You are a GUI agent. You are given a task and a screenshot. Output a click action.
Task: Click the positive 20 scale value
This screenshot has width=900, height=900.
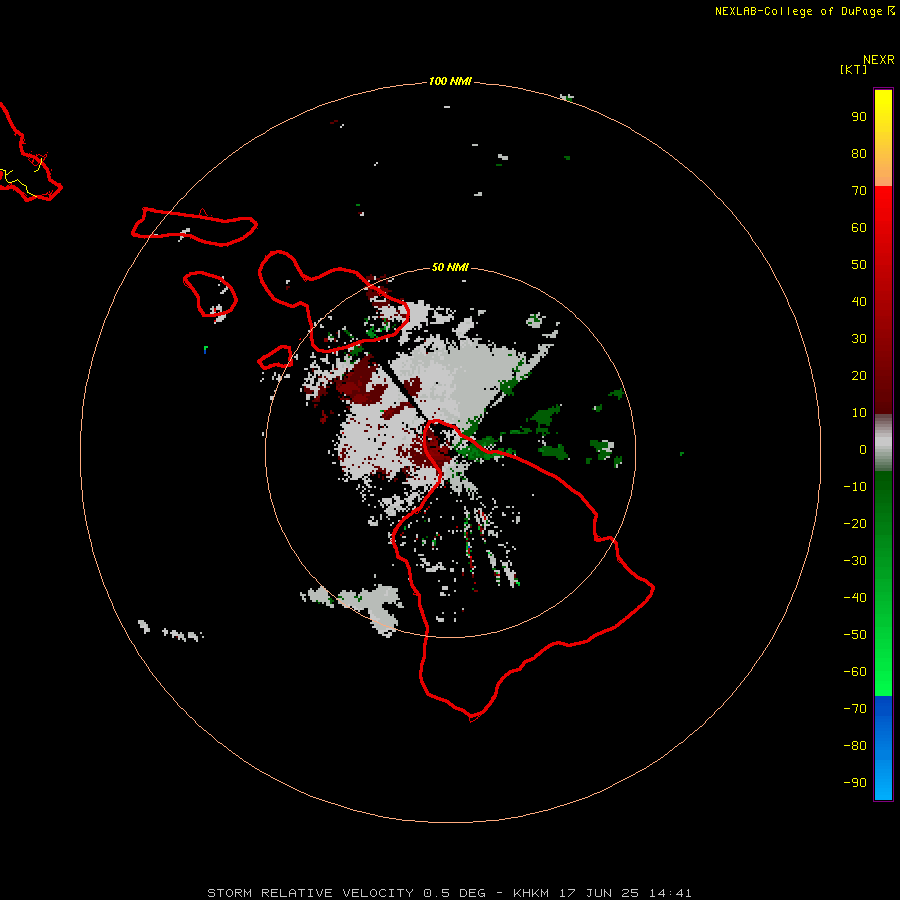coord(859,375)
